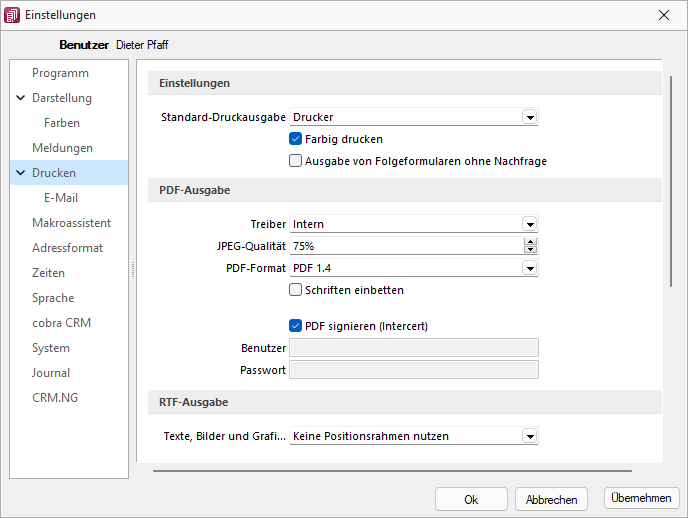Click the Ok button
The width and height of the screenshot is (688, 518).
[471, 500]
